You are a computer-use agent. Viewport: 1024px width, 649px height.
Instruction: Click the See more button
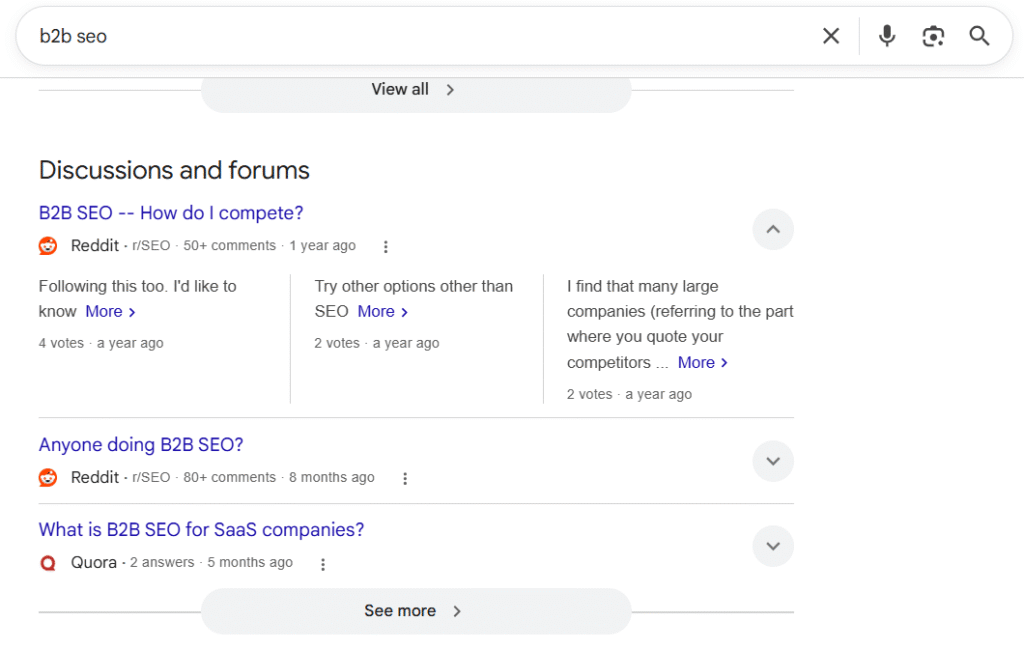(x=416, y=611)
